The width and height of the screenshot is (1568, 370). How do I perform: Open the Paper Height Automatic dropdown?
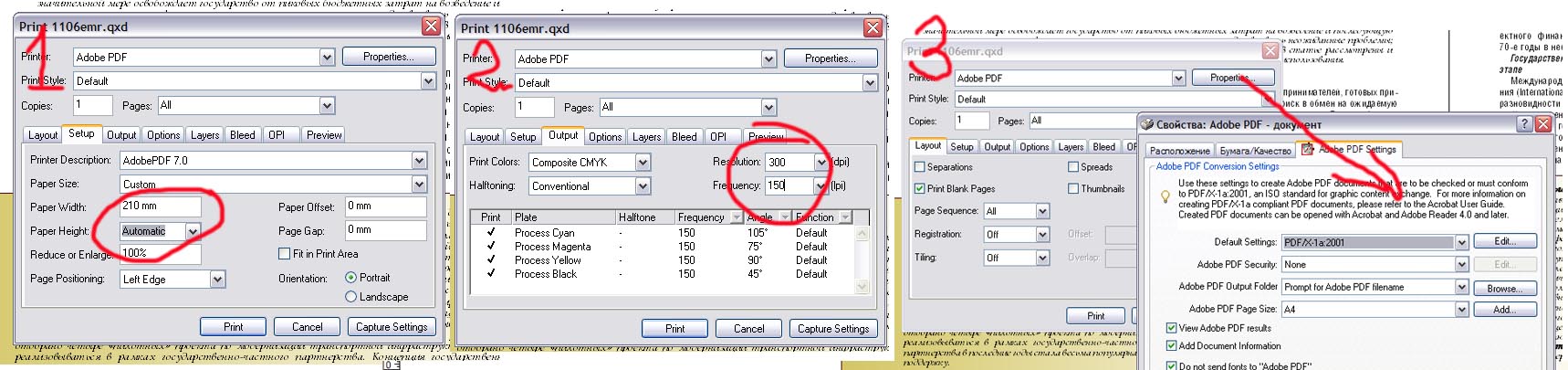[x=193, y=232]
